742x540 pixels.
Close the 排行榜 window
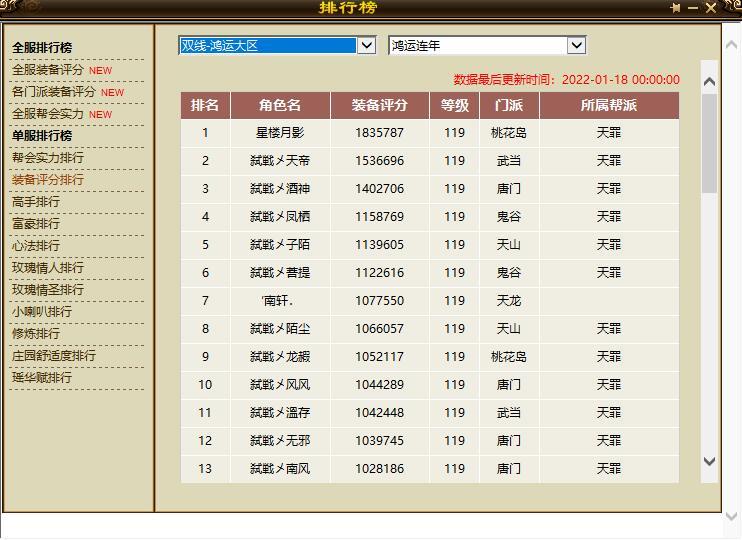coord(711,8)
